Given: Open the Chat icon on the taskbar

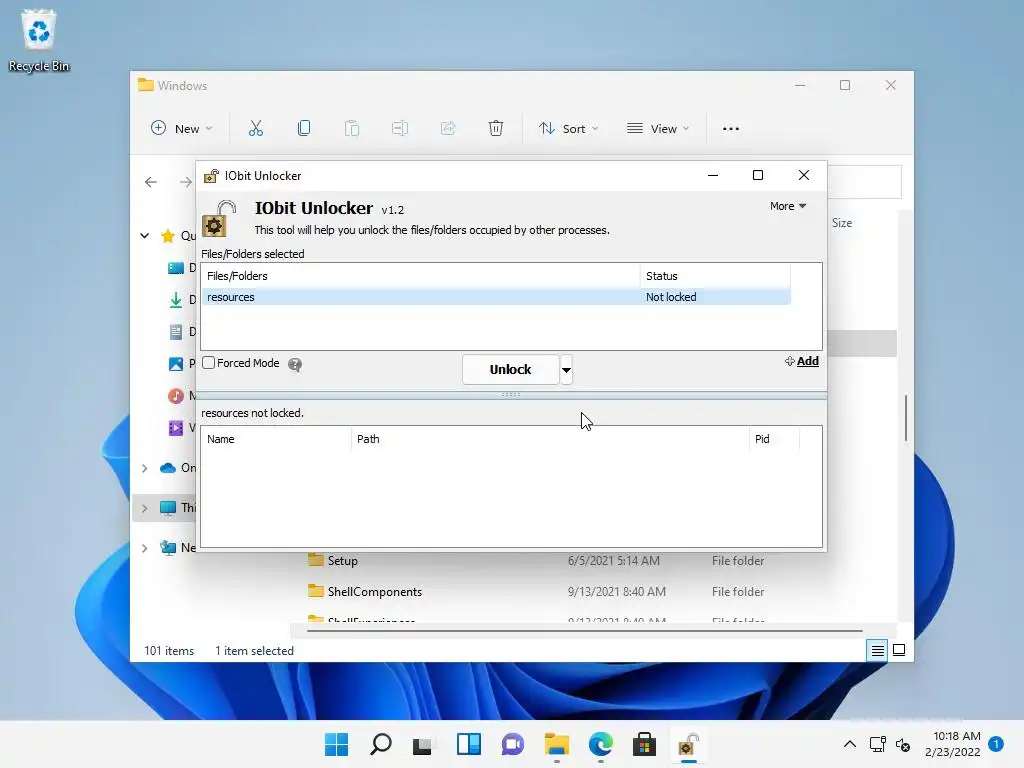Looking at the screenshot, I should coord(513,744).
